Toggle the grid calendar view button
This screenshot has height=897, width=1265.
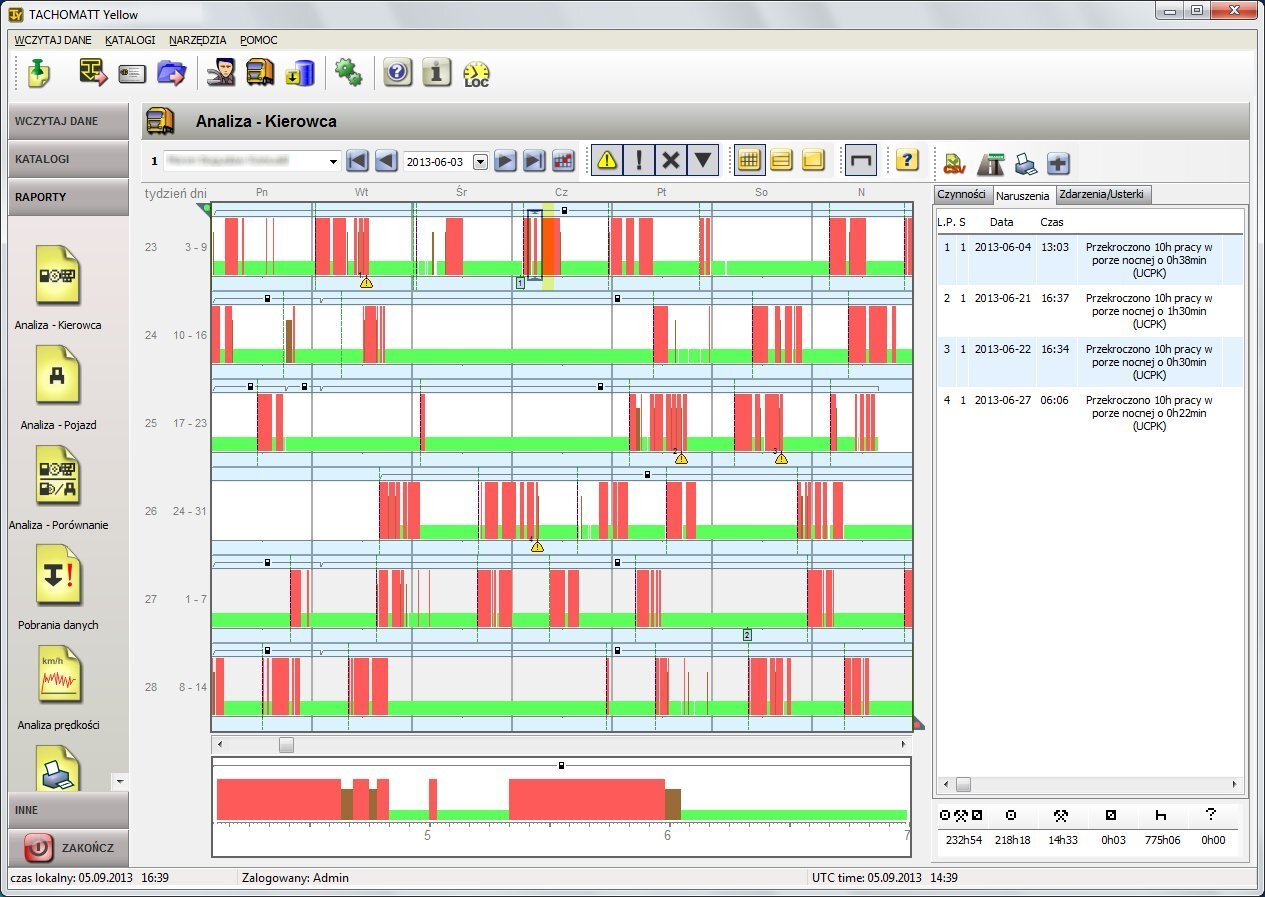tap(749, 160)
